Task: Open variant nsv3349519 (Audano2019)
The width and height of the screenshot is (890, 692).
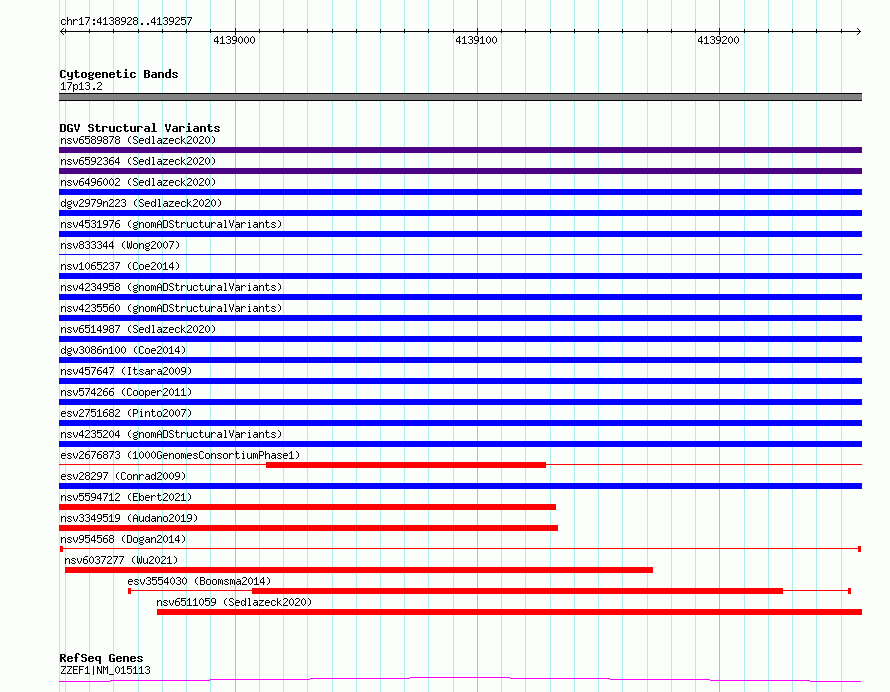Action: click(x=129, y=518)
